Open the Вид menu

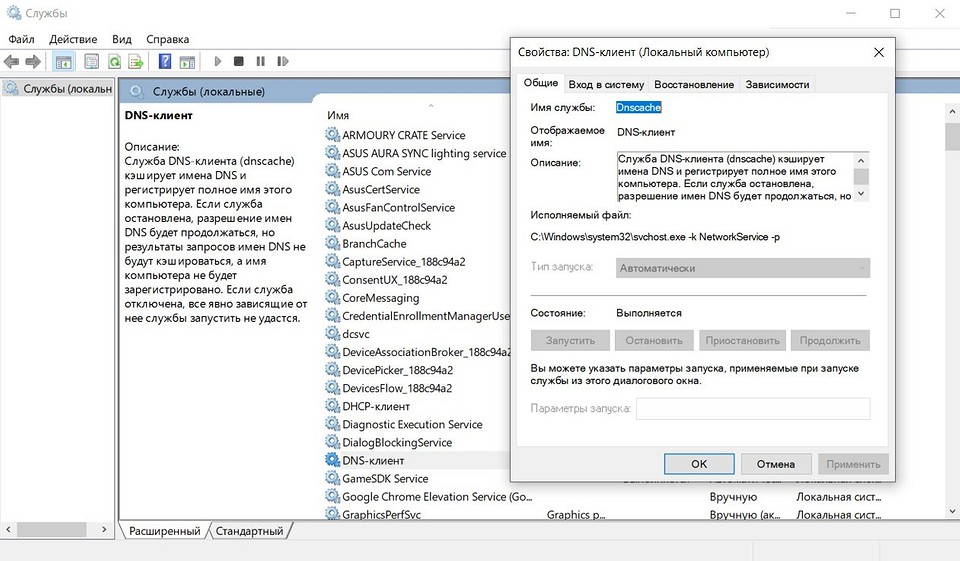tap(122, 39)
